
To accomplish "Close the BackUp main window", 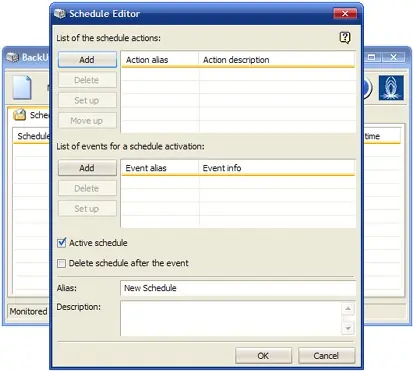I will coord(393,57).
